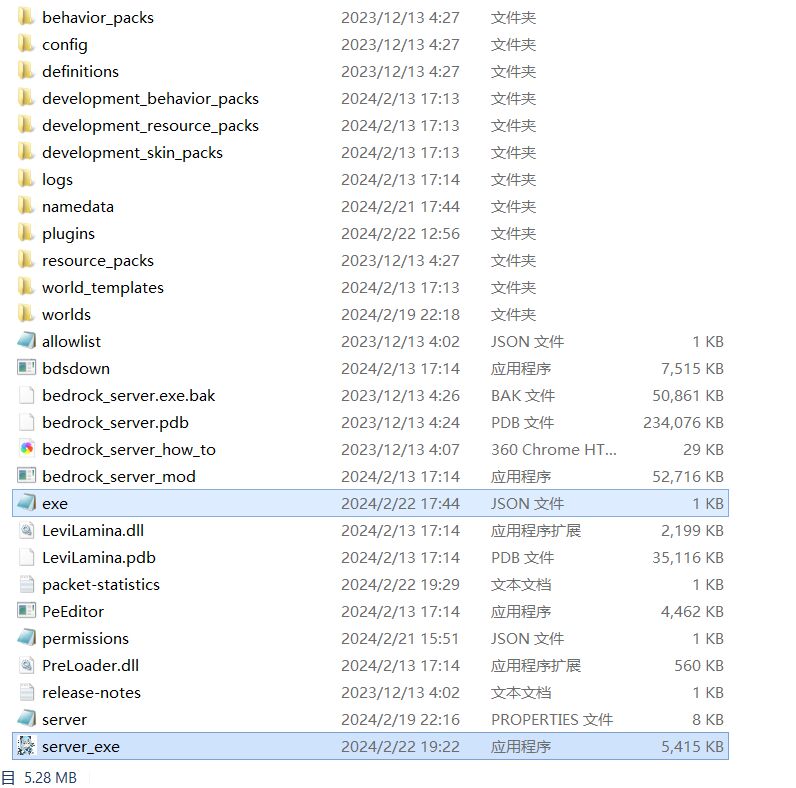The width and height of the screenshot is (796, 788).
Task: Select the PeEditor application icon
Action: [26, 610]
